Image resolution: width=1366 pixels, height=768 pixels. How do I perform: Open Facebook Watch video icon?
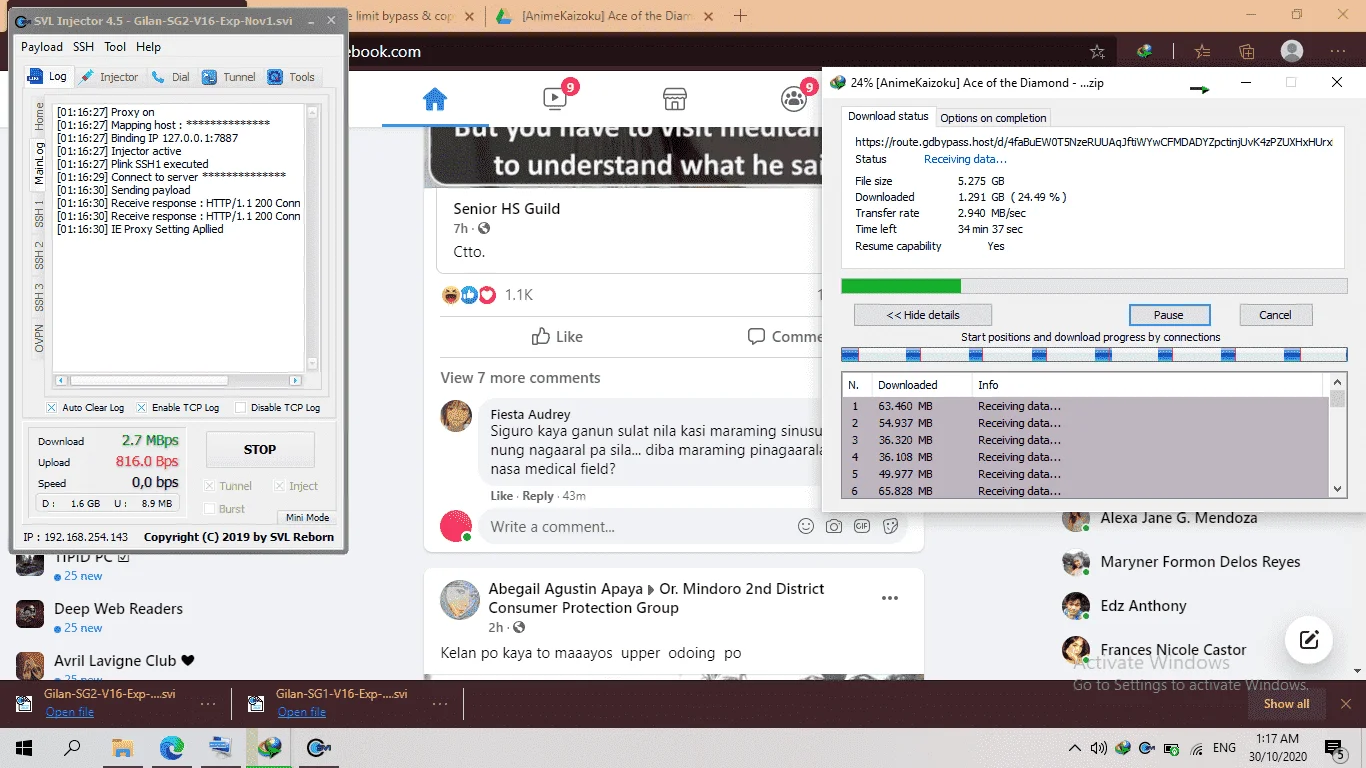pyautogui.click(x=555, y=98)
